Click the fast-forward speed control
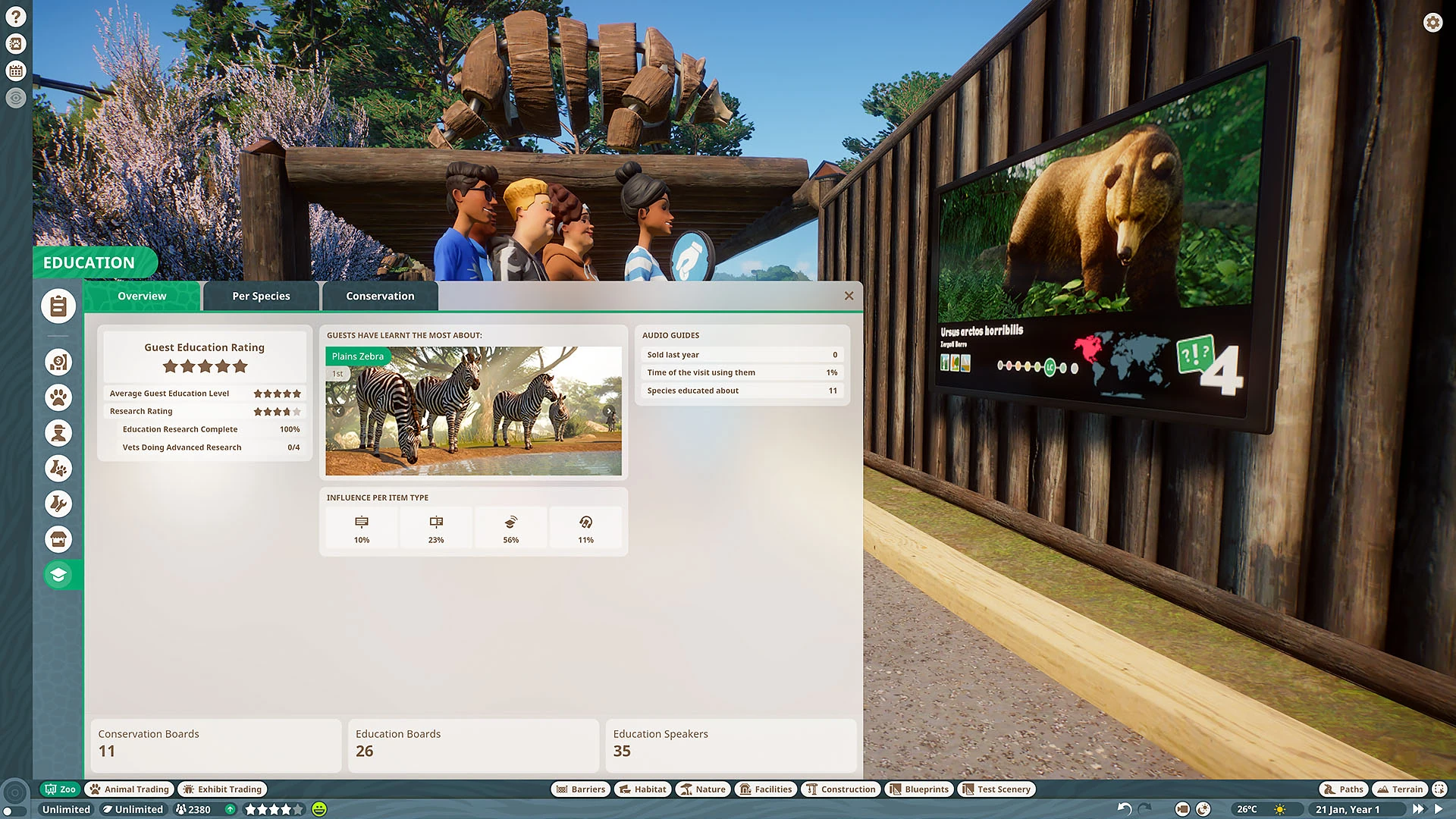The image size is (1456, 819). [1418, 809]
